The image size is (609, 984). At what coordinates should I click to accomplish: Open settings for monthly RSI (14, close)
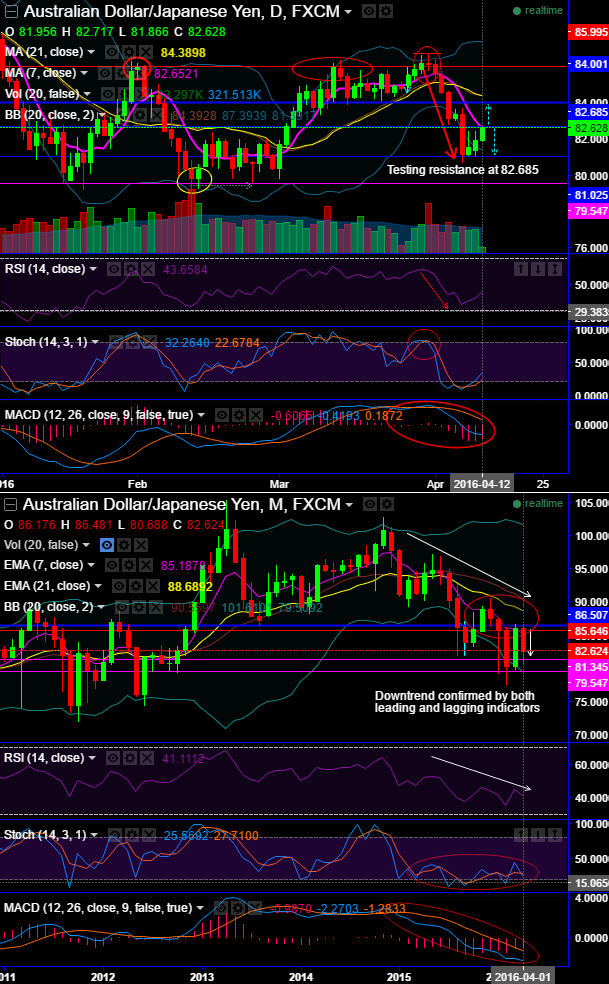(x=129, y=758)
